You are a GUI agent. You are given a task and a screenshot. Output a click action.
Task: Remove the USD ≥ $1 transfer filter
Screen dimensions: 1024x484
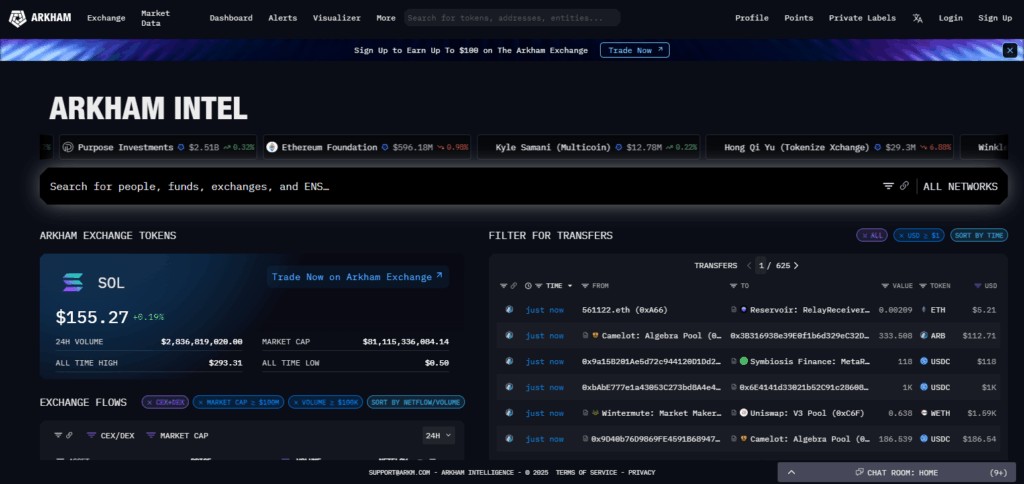coord(899,235)
